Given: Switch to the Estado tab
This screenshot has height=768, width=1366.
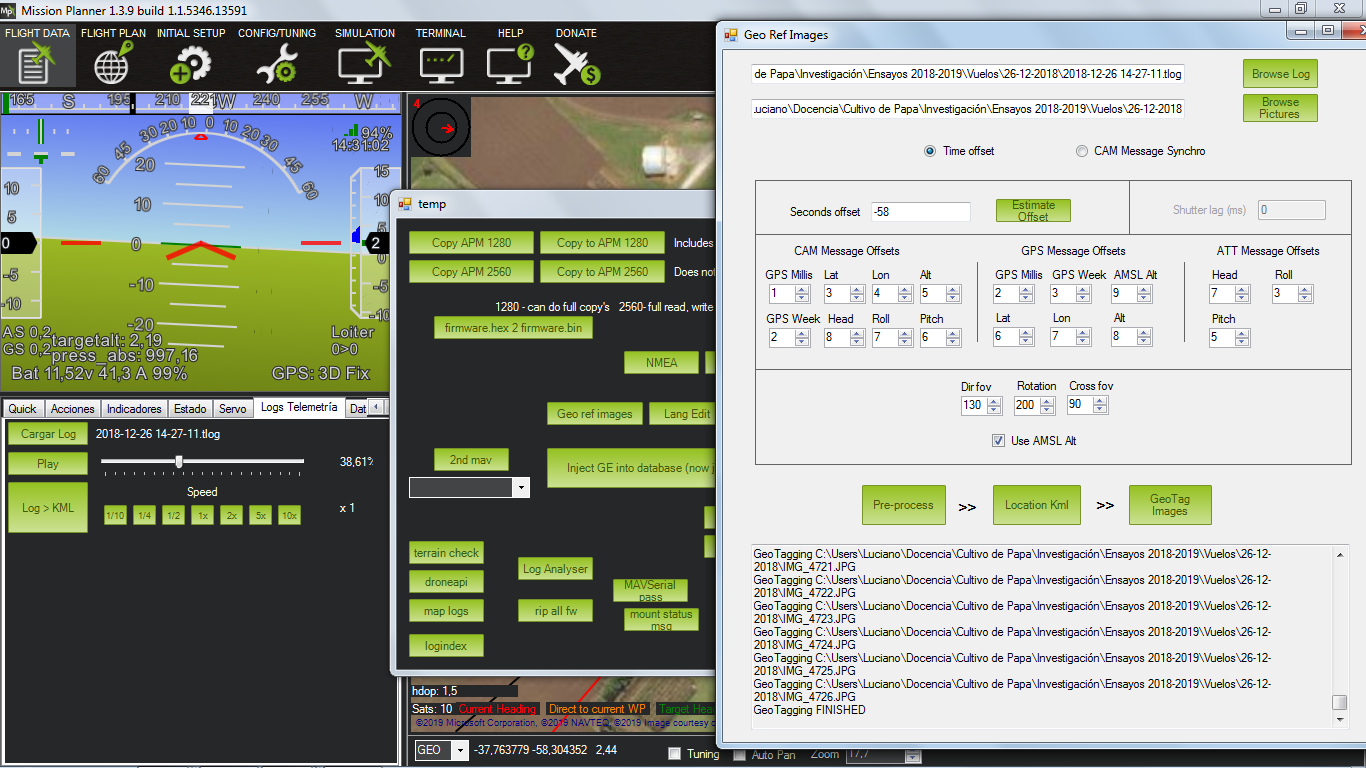Looking at the screenshot, I should click(190, 408).
